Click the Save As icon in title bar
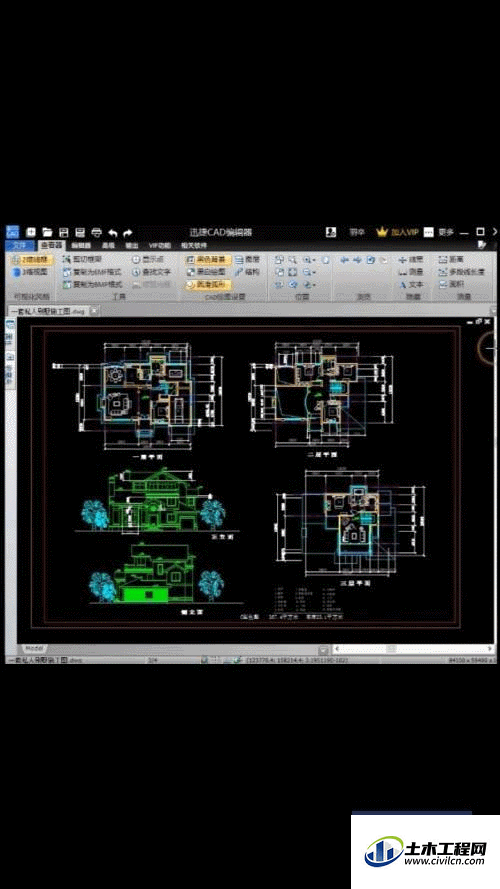The image size is (500, 889). (x=80, y=232)
